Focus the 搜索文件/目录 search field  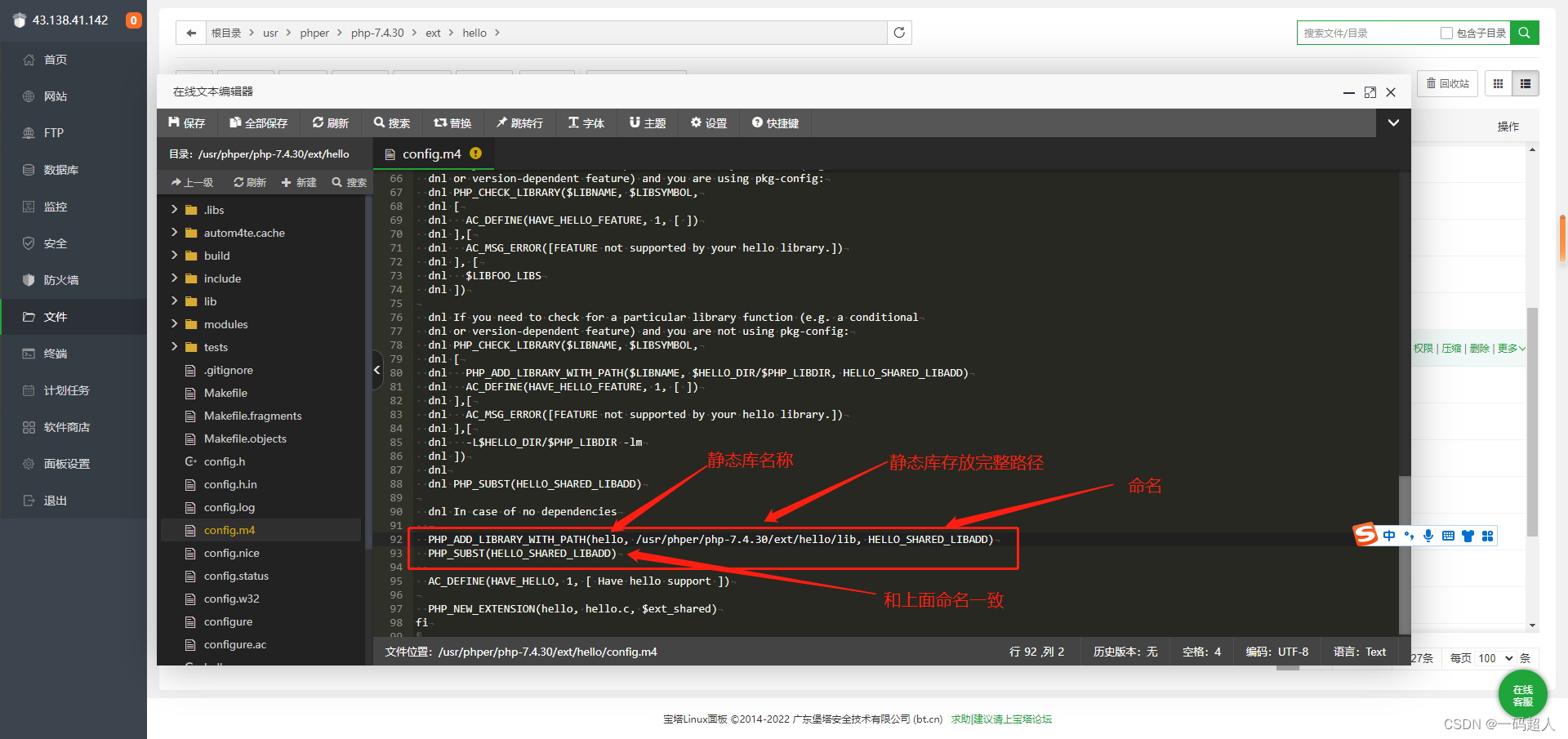click(x=1368, y=33)
